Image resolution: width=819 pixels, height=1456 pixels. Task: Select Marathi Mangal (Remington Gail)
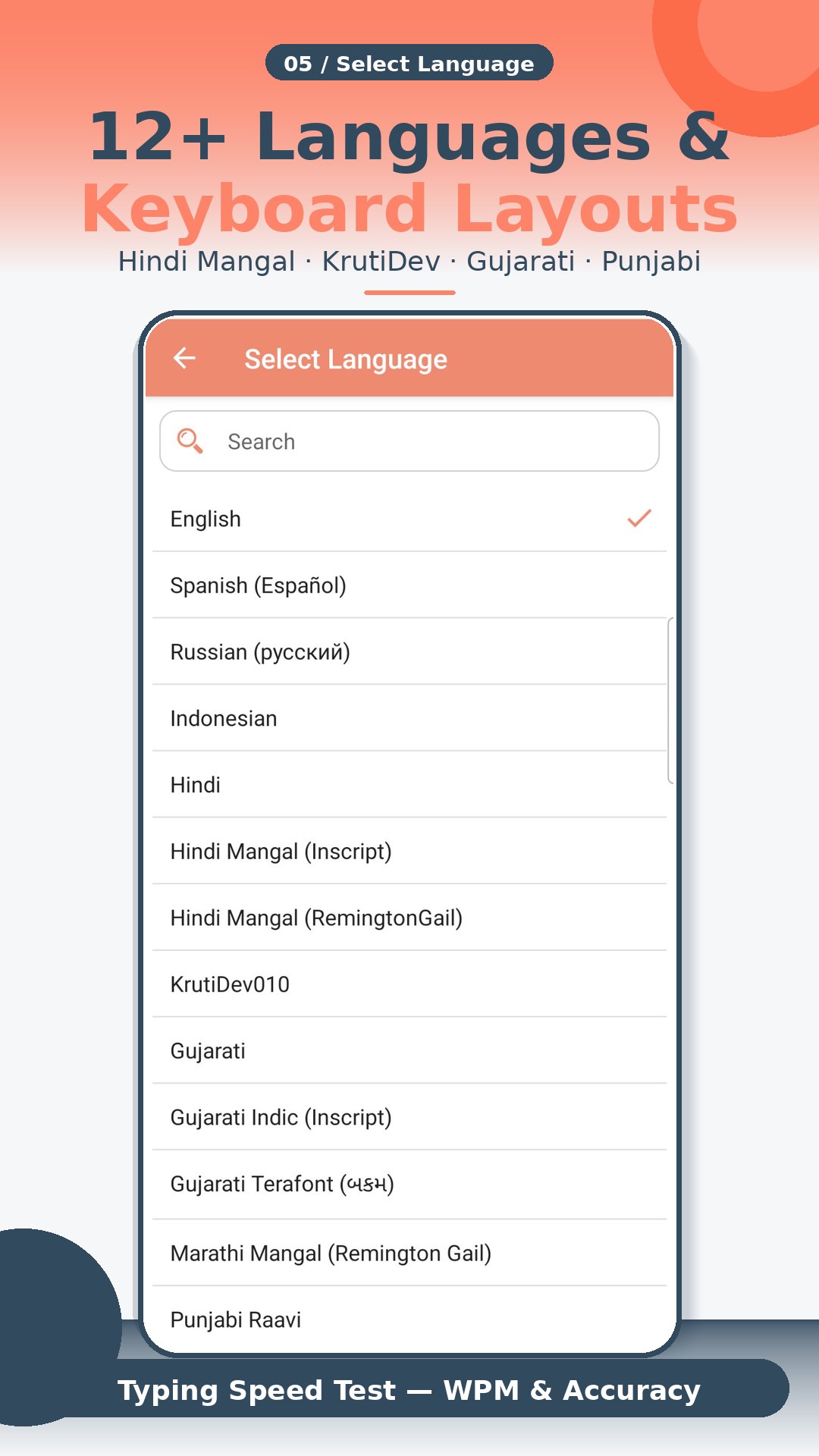pos(409,1254)
